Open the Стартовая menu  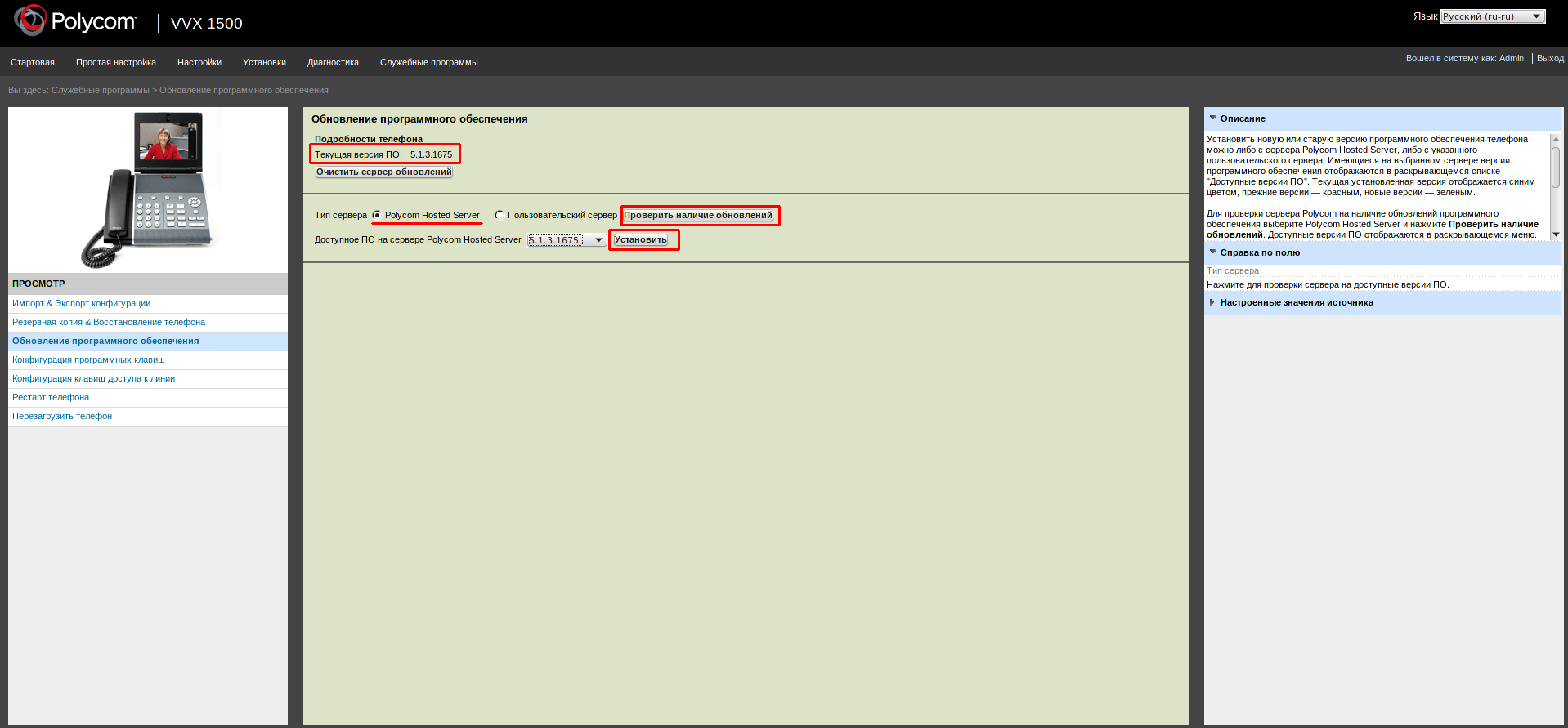33,62
